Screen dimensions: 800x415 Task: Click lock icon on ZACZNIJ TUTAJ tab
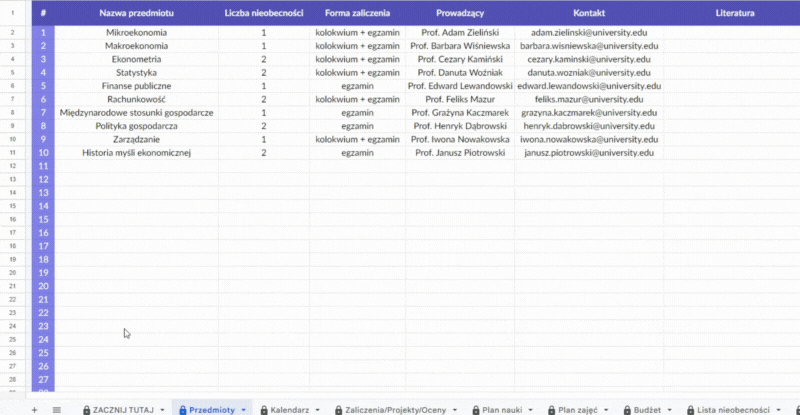(86, 410)
